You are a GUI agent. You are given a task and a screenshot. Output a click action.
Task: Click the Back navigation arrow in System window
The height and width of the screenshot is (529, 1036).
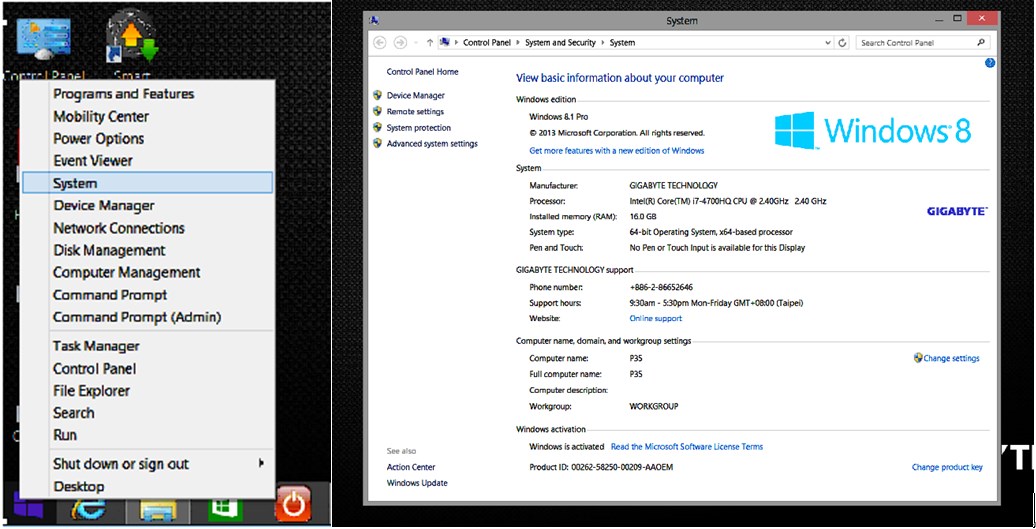(380, 43)
